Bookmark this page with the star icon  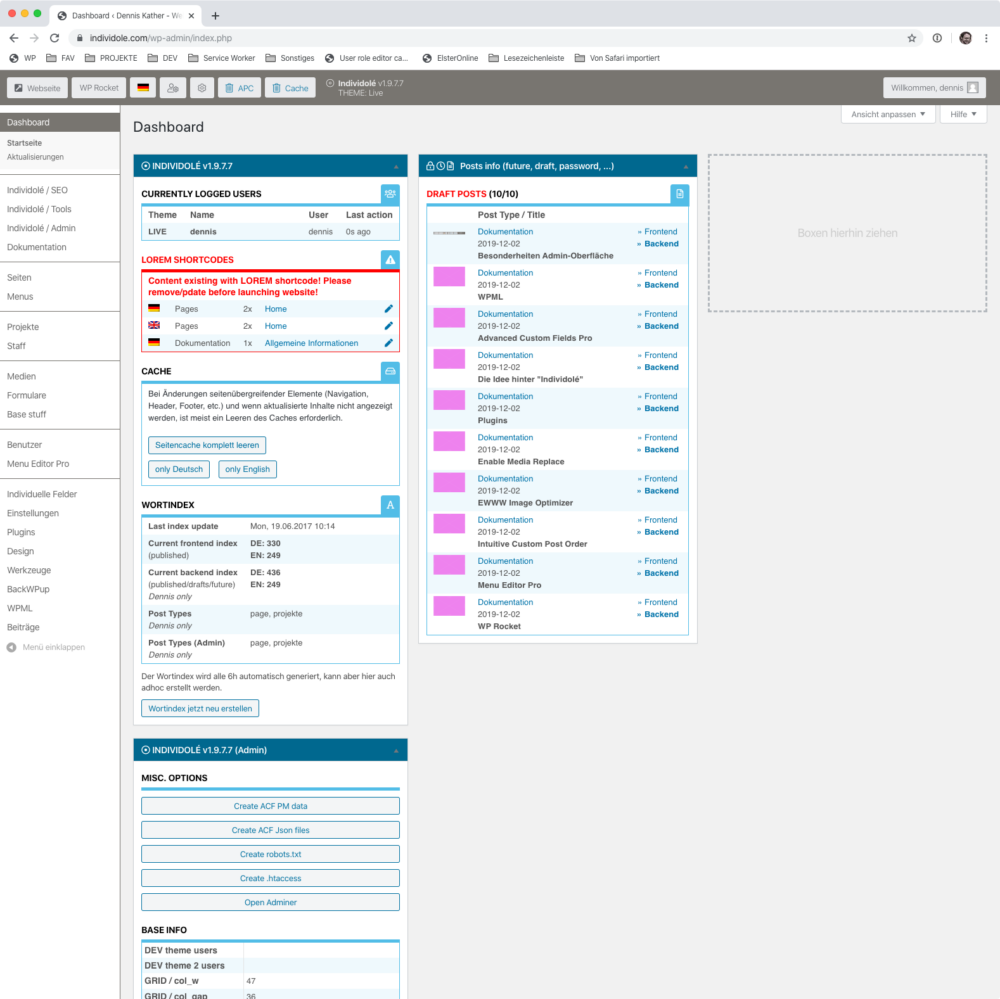coord(911,38)
